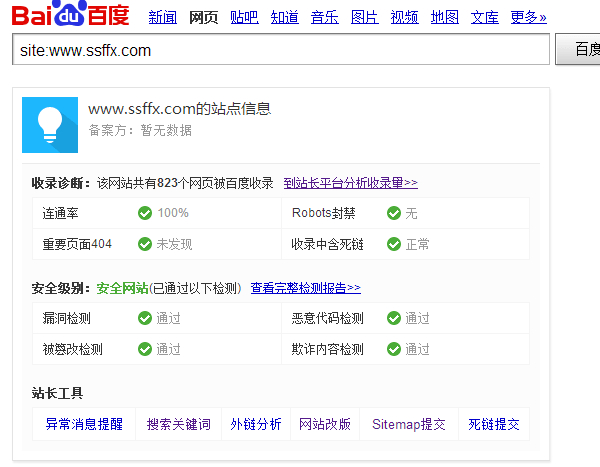Click green check icon beside 未发现

pos(145,244)
